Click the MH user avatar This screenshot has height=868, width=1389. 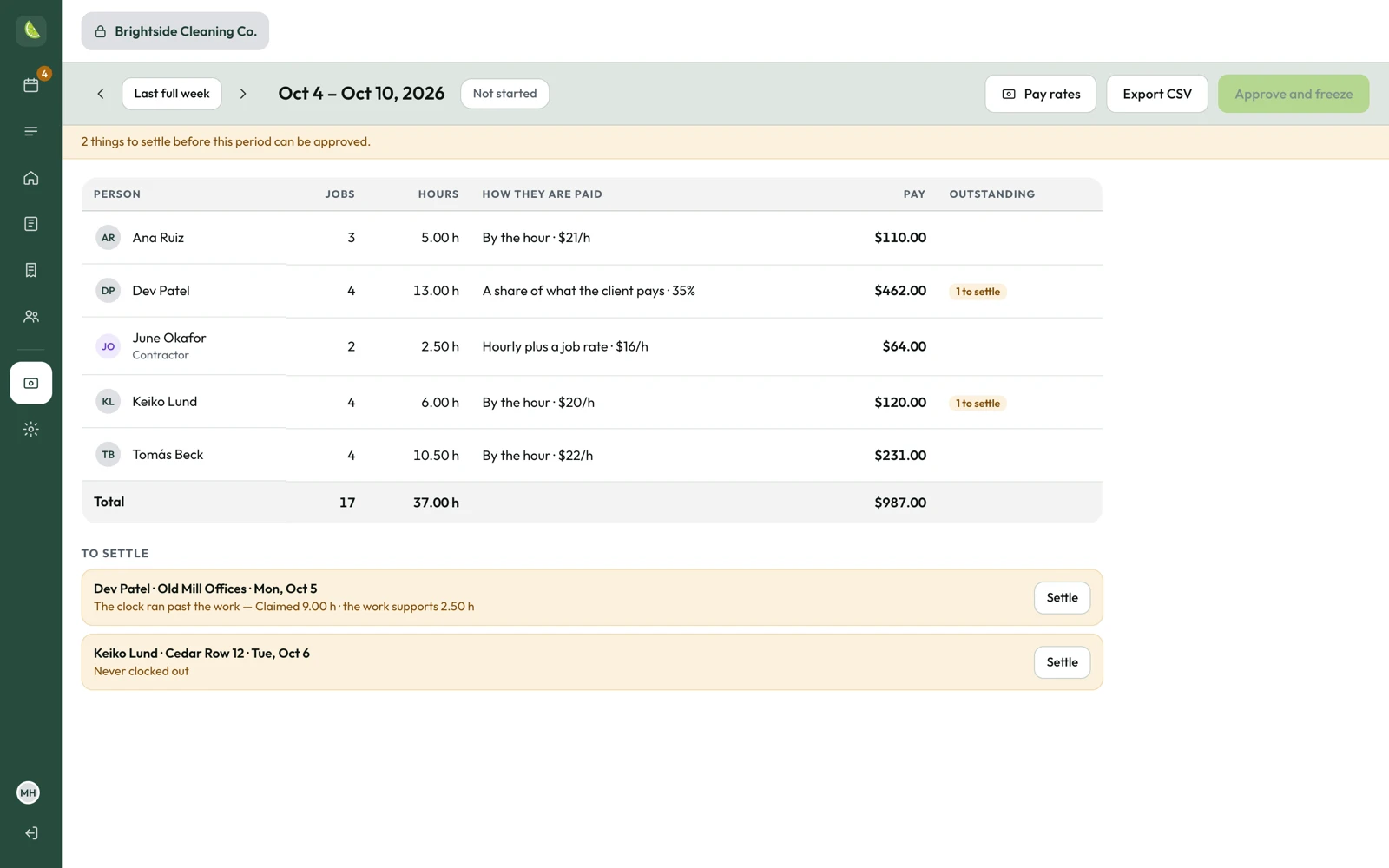28,792
